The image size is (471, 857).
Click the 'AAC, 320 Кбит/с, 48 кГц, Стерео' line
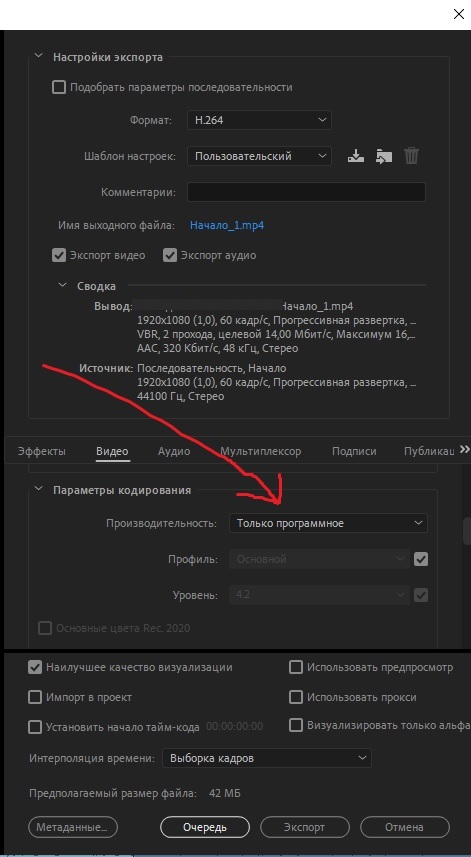coord(218,348)
